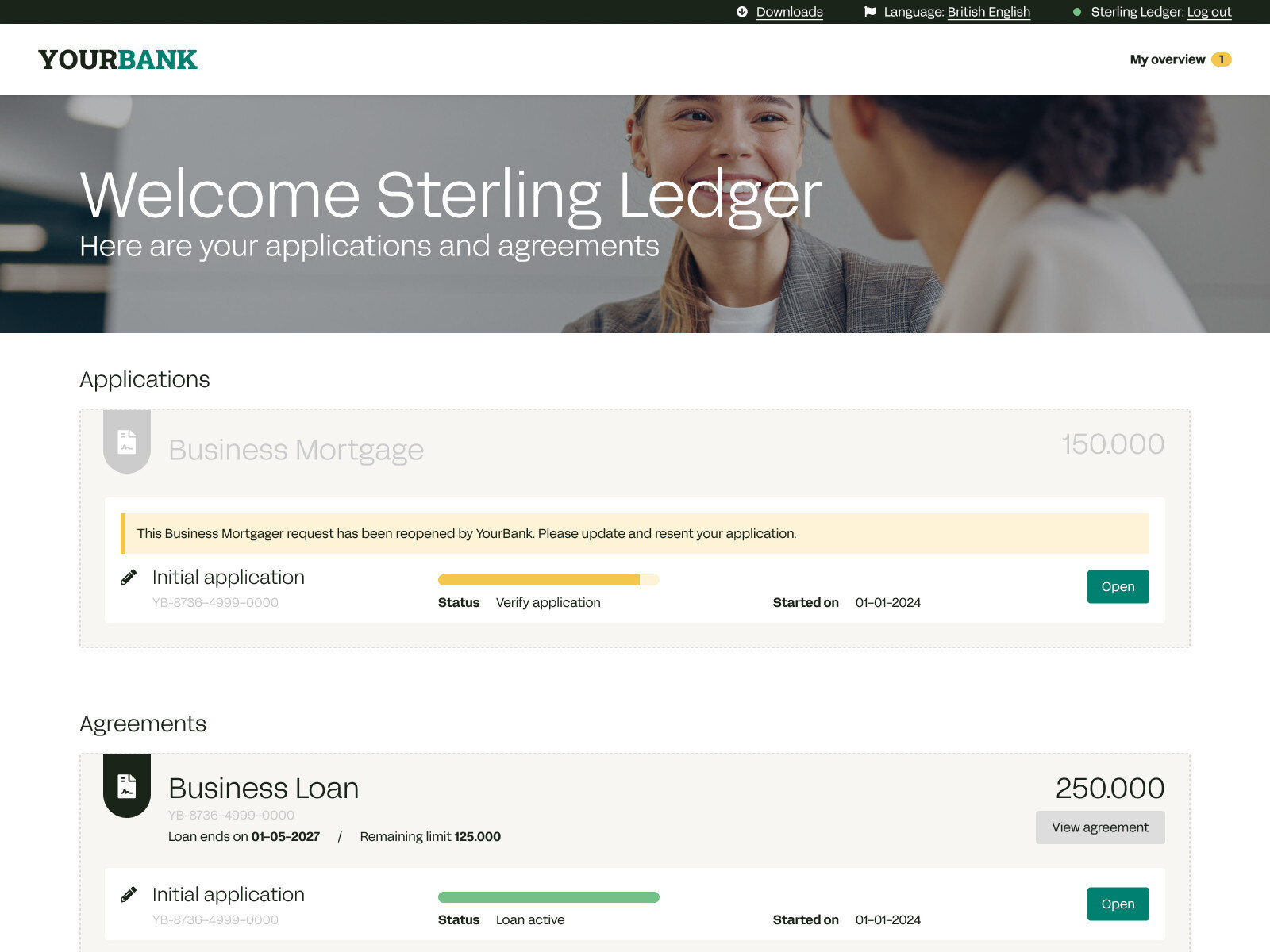Click the Business Loan document badge icon

pos(127,785)
